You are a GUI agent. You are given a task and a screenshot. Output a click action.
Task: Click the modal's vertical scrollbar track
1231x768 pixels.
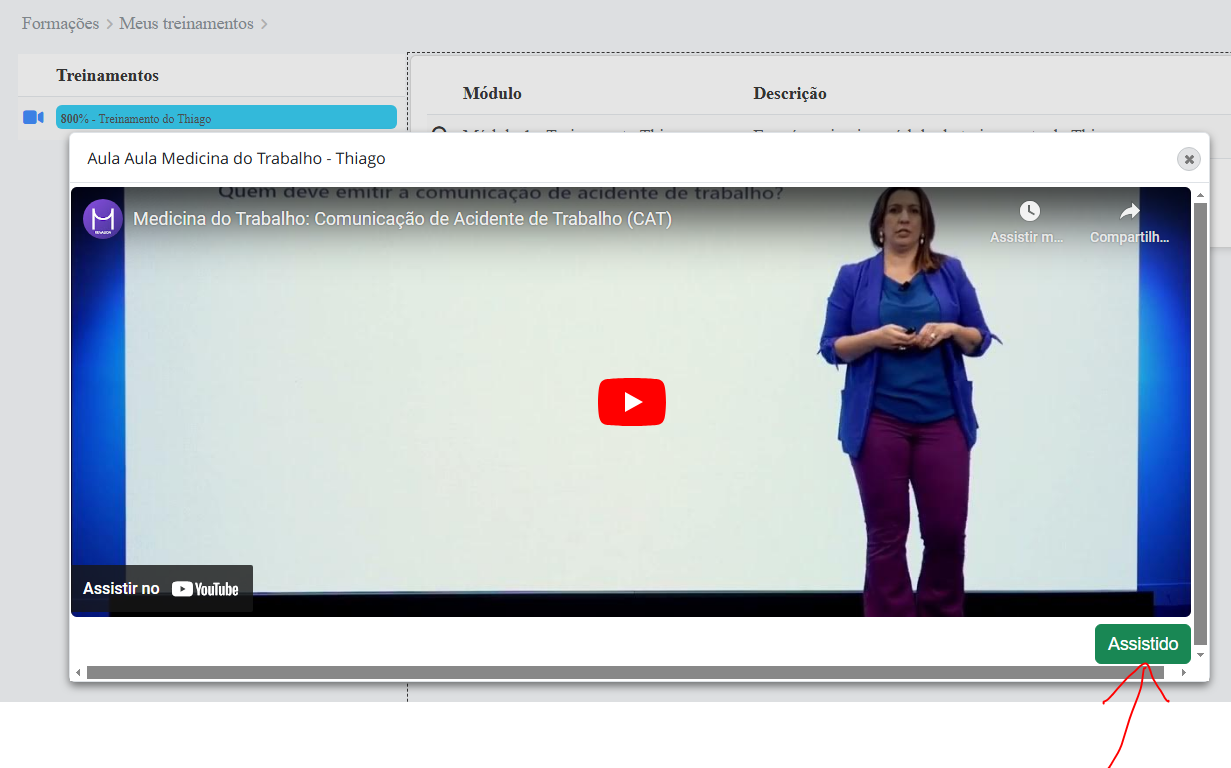point(1201,420)
